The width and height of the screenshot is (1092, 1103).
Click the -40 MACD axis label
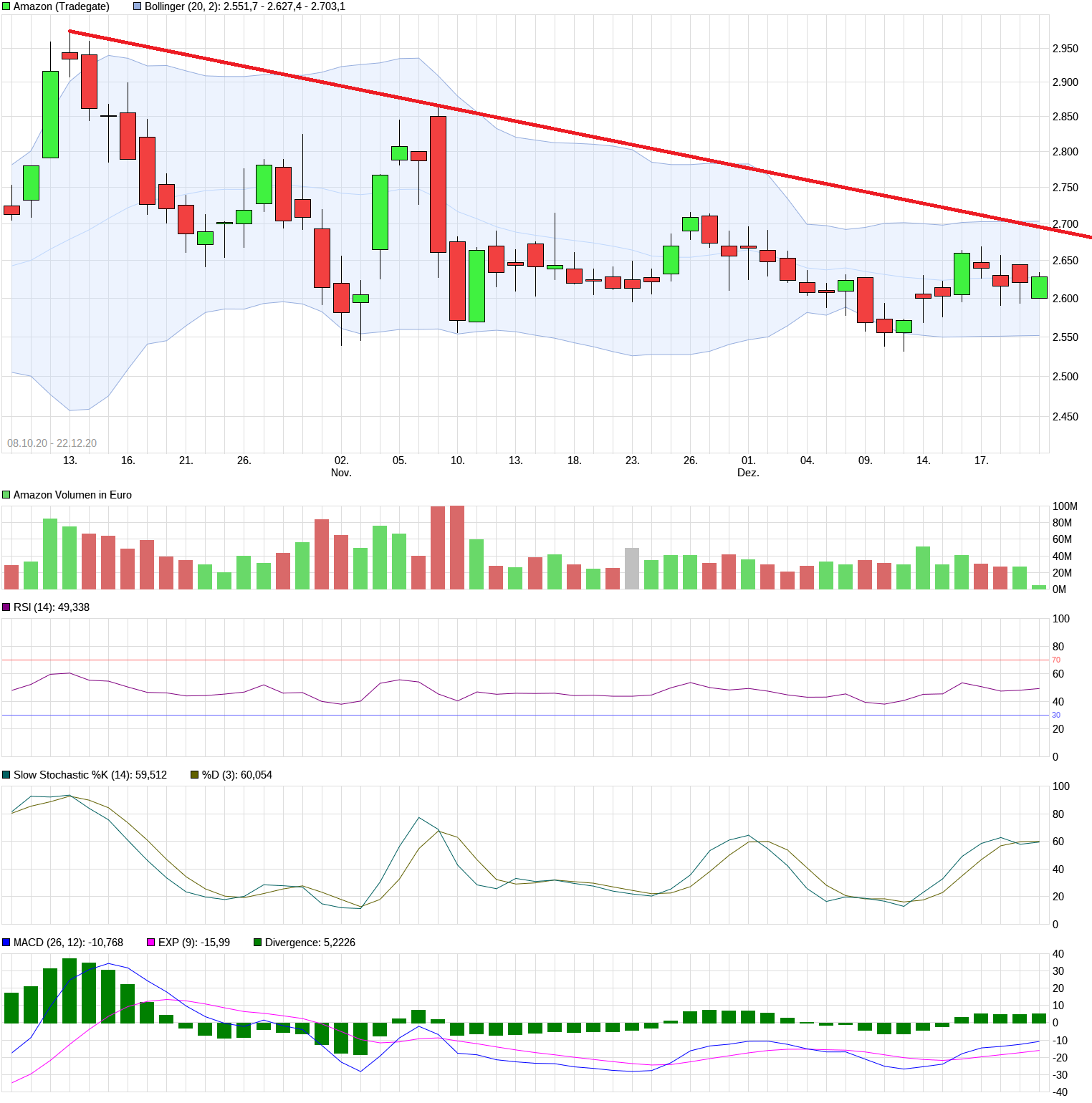pyautogui.click(x=1059, y=1092)
